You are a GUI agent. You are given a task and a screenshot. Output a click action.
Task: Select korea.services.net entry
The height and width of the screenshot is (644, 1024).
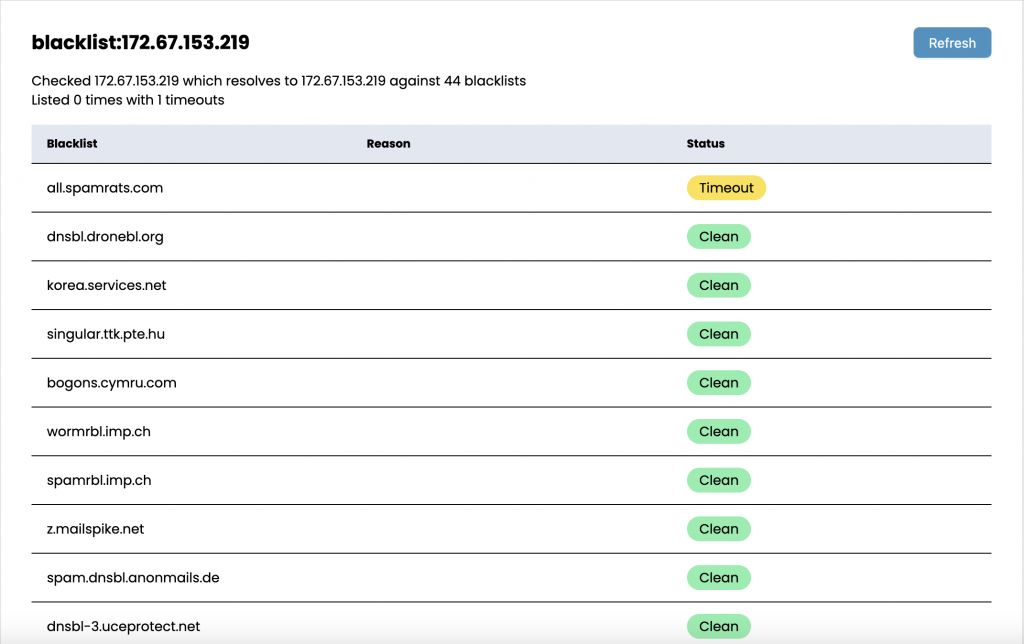pyautogui.click(x=106, y=285)
